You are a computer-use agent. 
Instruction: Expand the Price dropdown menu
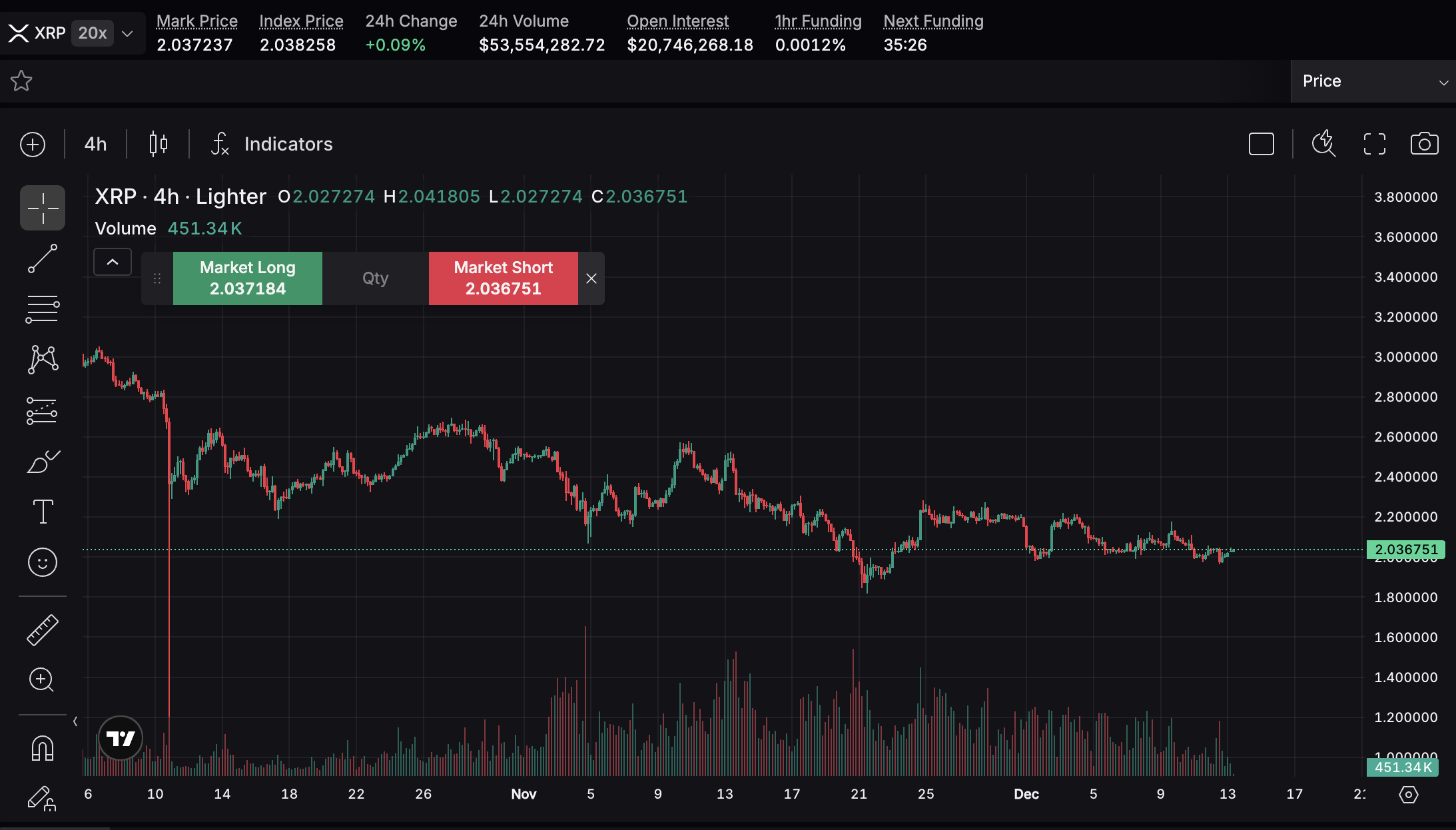(x=1373, y=81)
